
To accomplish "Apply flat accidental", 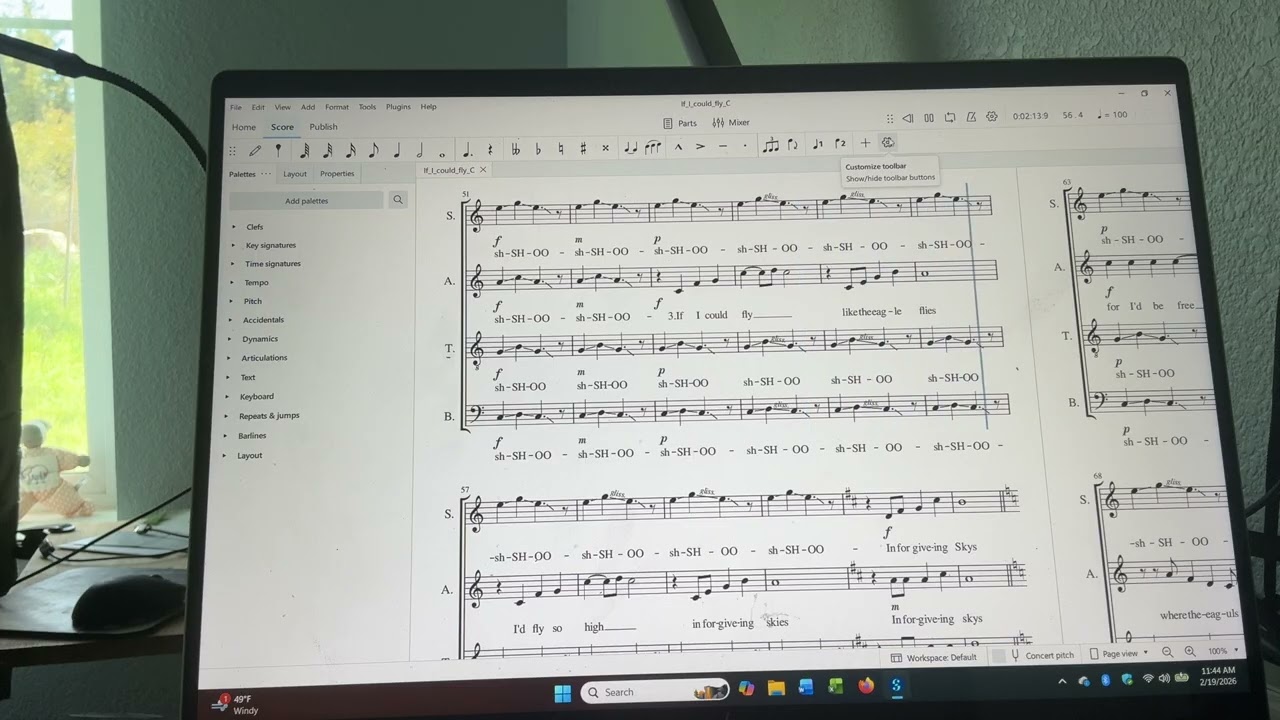I will point(538,149).
